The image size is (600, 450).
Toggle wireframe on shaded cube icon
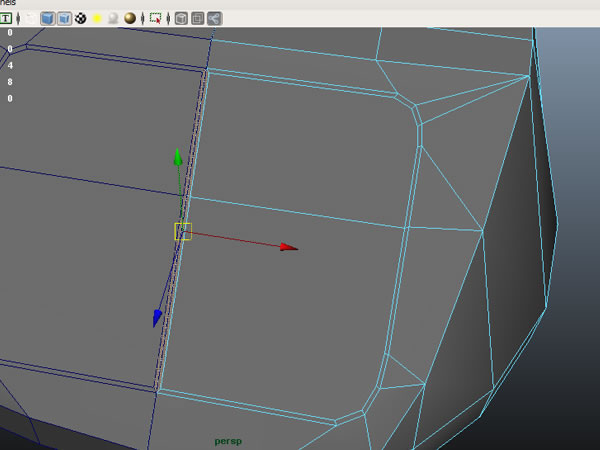pyautogui.click(x=64, y=18)
